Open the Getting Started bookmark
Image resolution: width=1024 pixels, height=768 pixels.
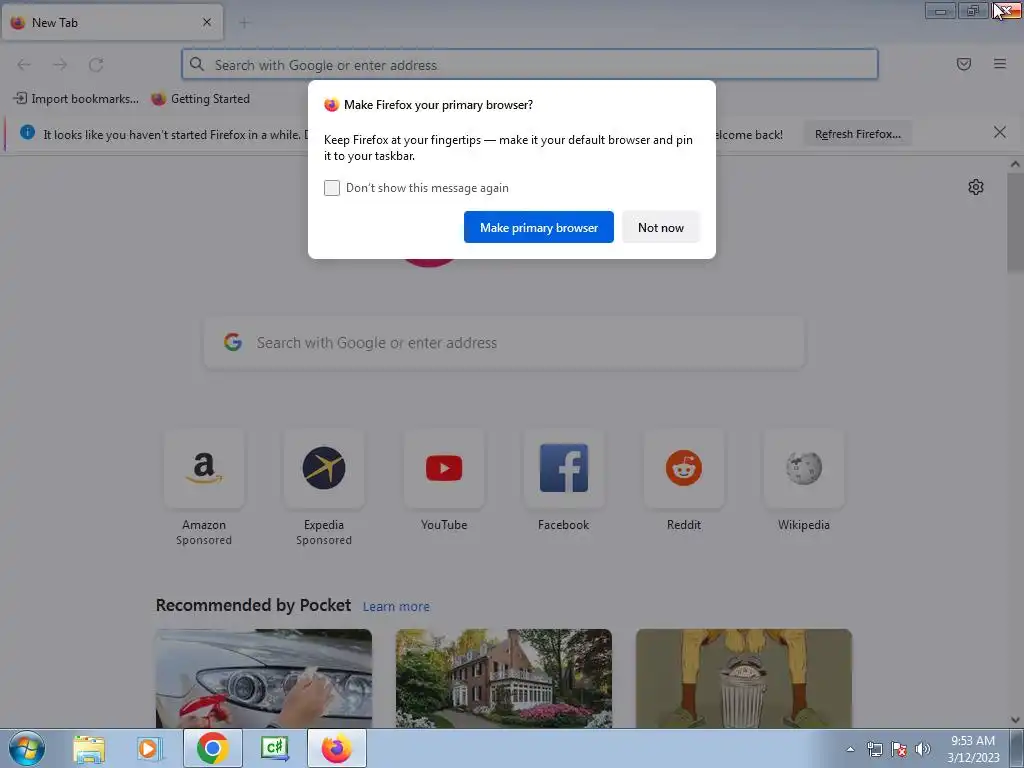(200, 99)
